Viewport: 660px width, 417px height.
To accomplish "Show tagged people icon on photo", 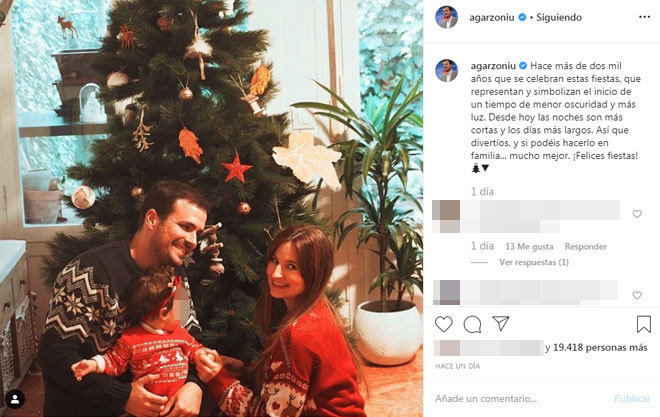I will [15, 400].
